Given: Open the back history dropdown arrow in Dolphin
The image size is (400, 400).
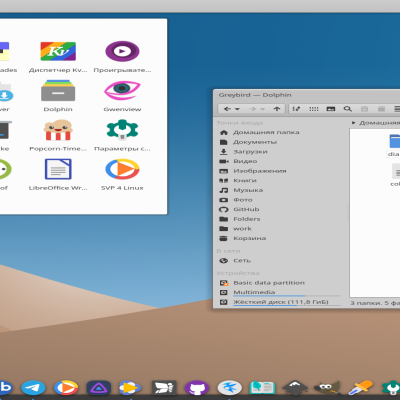Looking at the screenshot, I should tap(237, 109).
